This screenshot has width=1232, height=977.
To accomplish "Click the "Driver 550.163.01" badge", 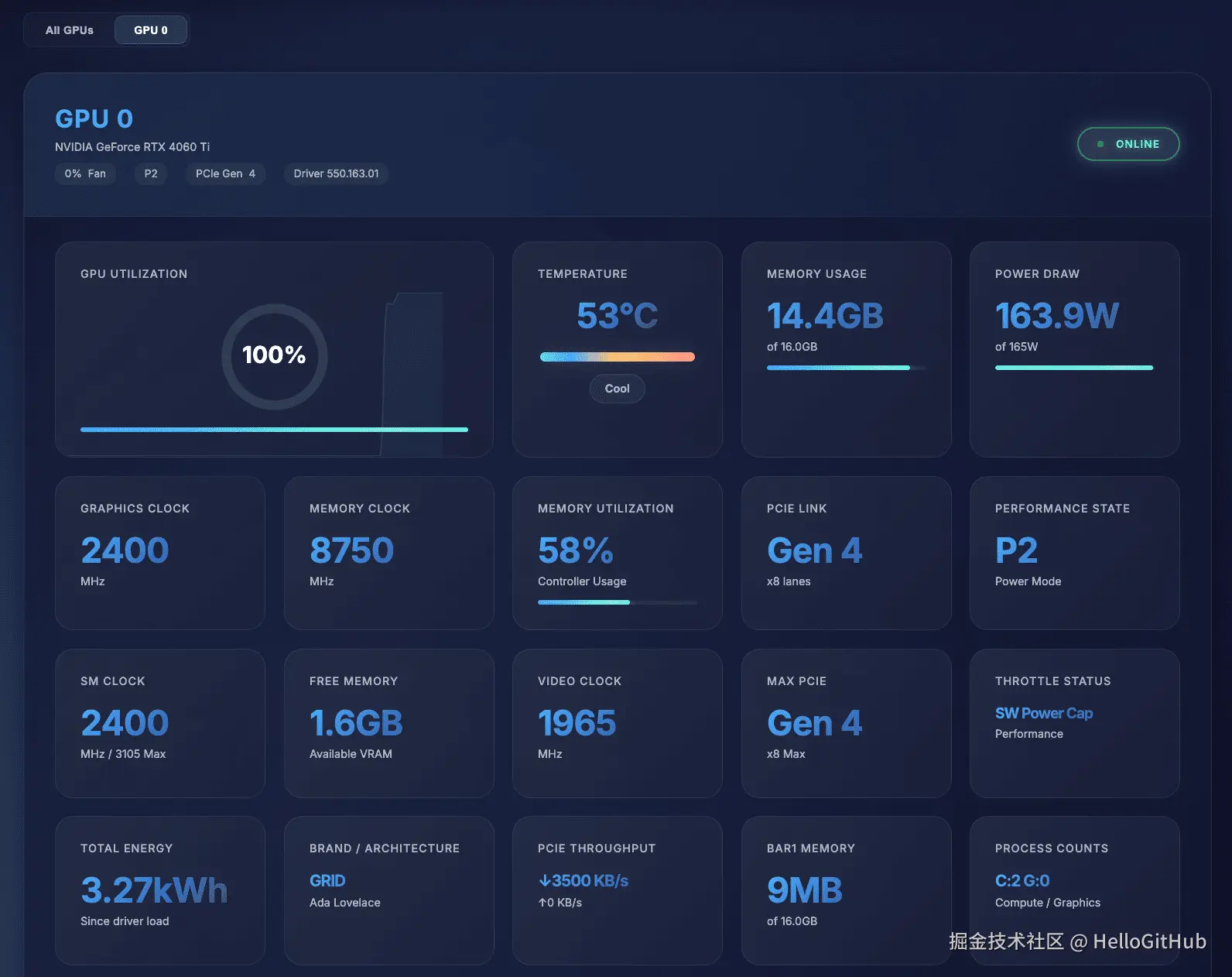I will (x=336, y=173).
